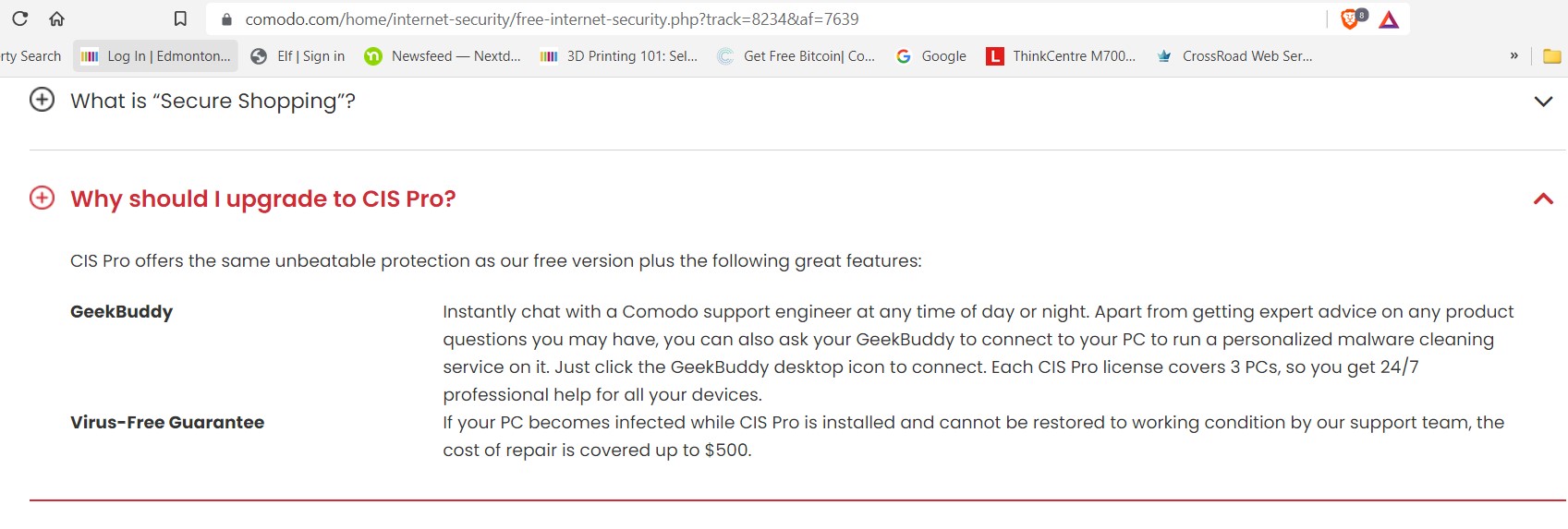Open 3D Printing 101 bookmark

[618, 56]
